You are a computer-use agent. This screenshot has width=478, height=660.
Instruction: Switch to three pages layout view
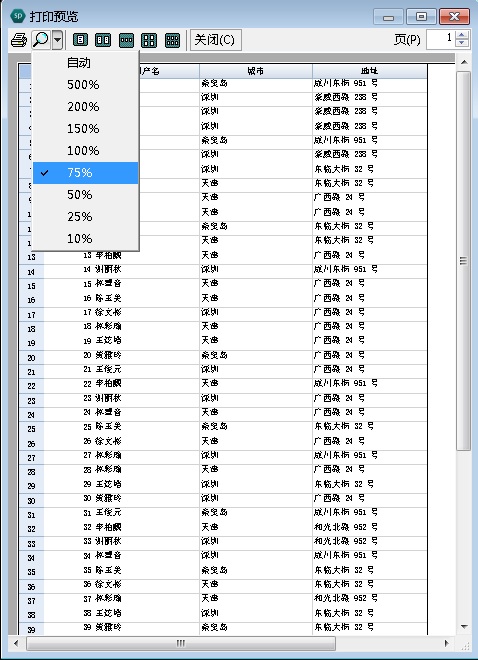126,40
